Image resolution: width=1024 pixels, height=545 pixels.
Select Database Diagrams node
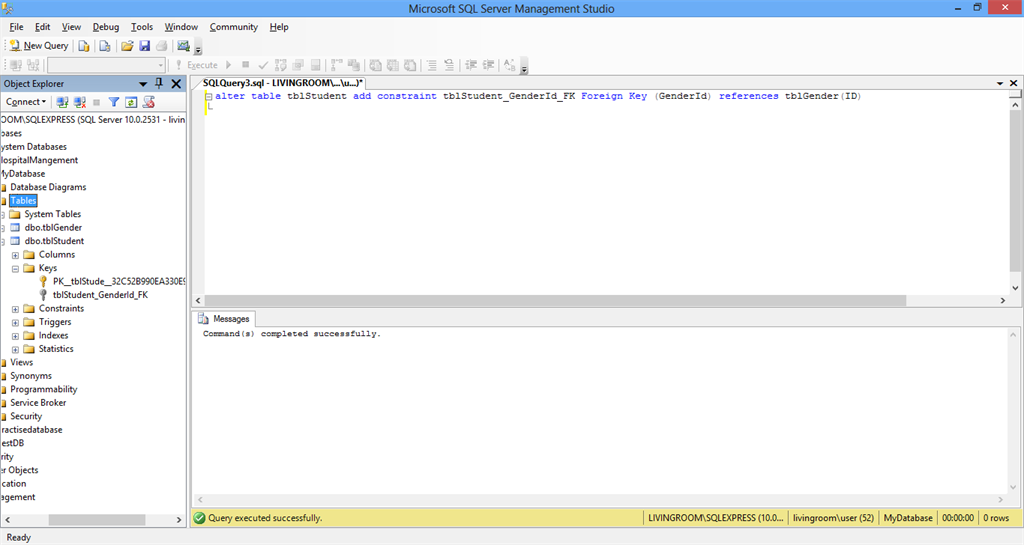click(x=48, y=187)
